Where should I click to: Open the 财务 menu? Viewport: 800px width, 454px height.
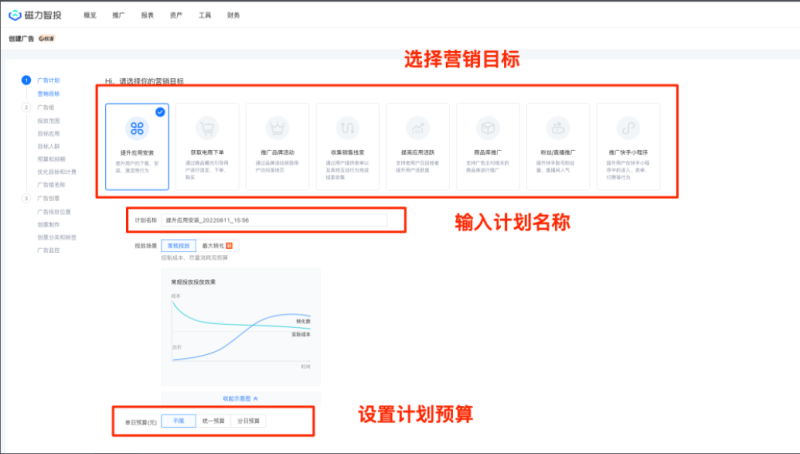point(233,15)
